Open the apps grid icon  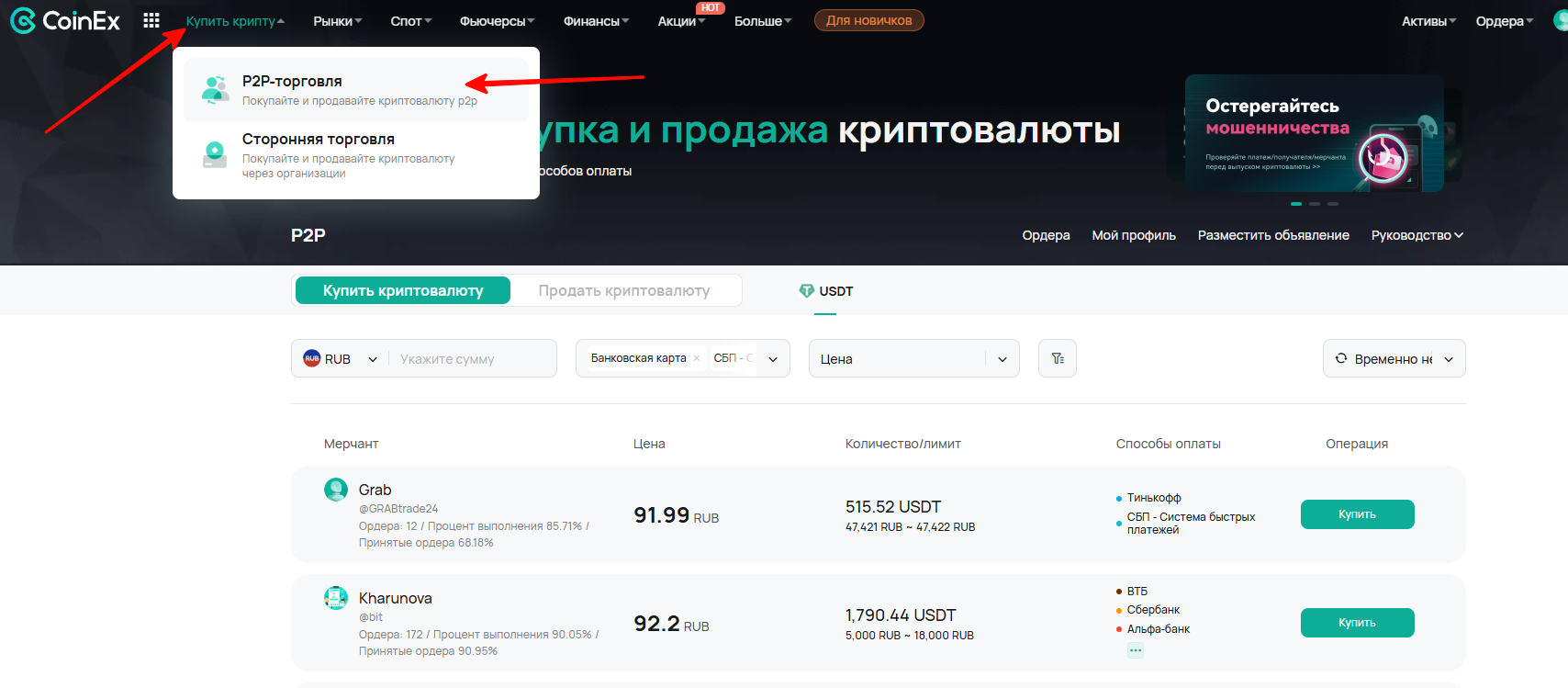pos(151,20)
